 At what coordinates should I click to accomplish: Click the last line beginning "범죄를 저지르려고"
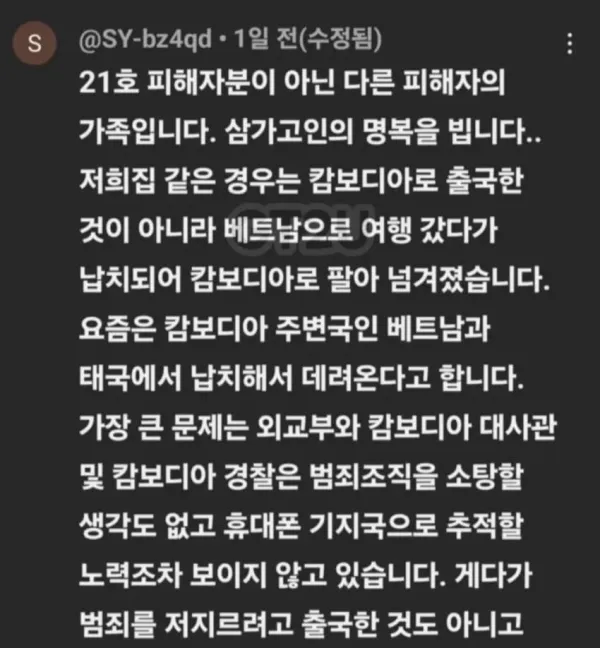click(x=301, y=624)
